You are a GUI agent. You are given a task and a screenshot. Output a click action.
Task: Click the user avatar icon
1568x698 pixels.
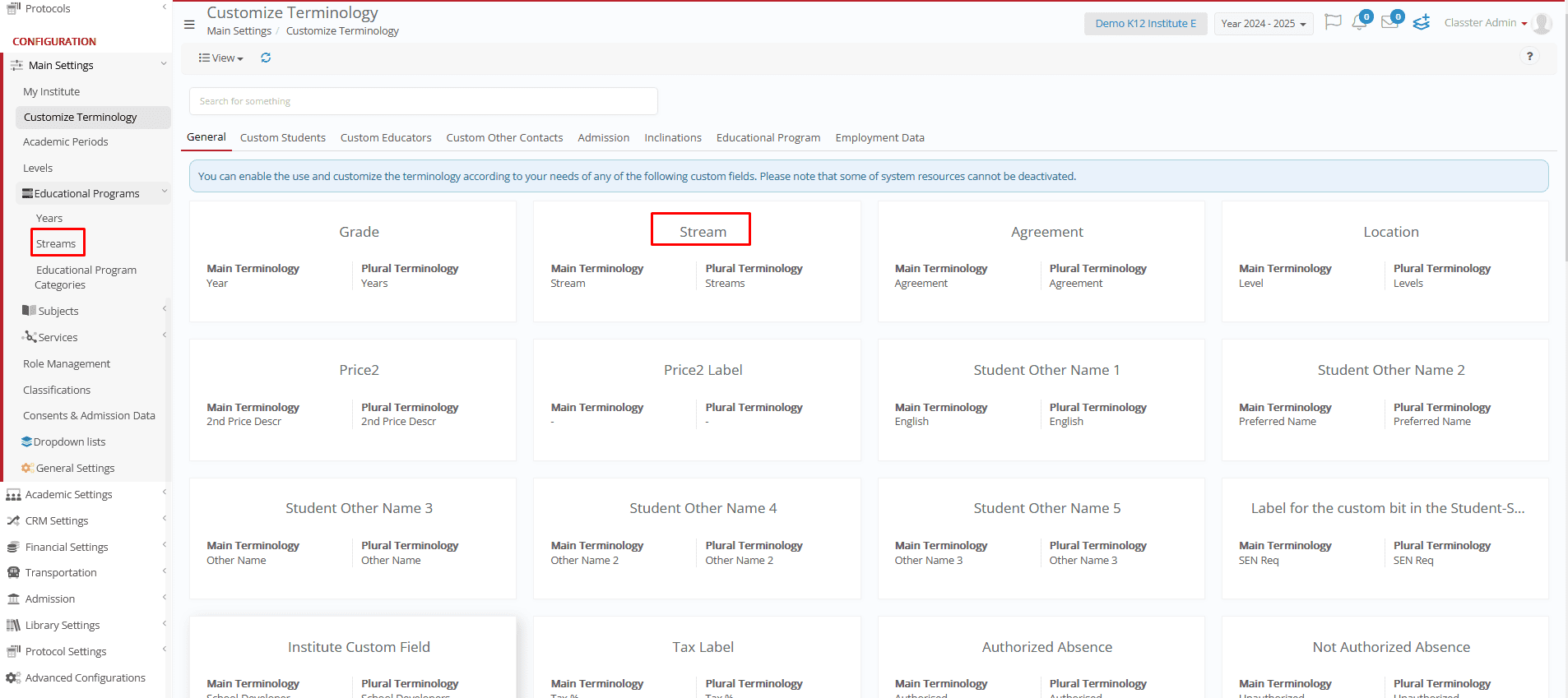(1542, 23)
